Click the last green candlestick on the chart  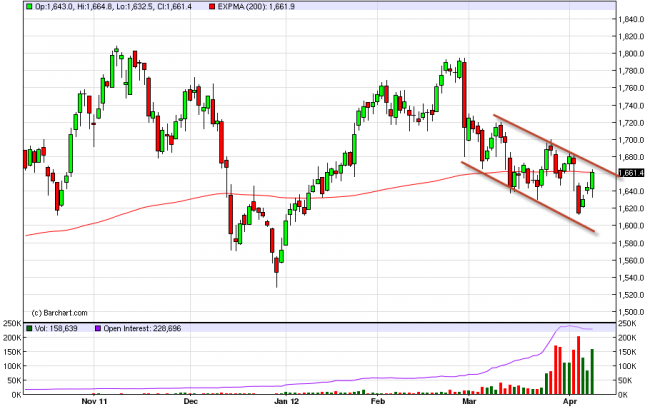(x=592, y=180)
